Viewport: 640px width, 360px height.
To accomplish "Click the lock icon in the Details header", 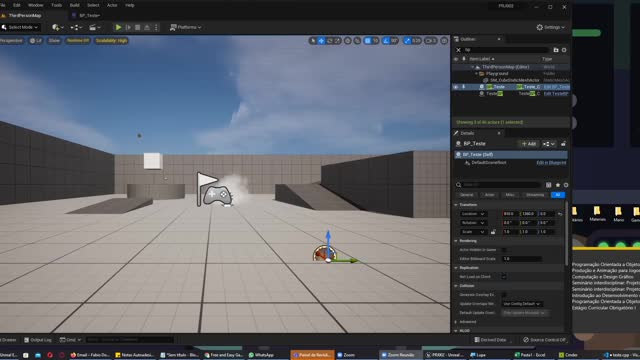I will pos(563,144).
